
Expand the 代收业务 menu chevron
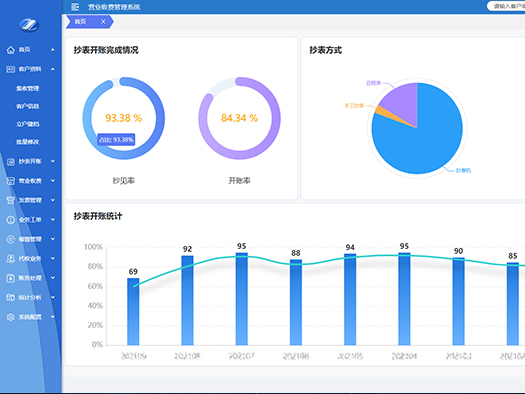point(53,258)
